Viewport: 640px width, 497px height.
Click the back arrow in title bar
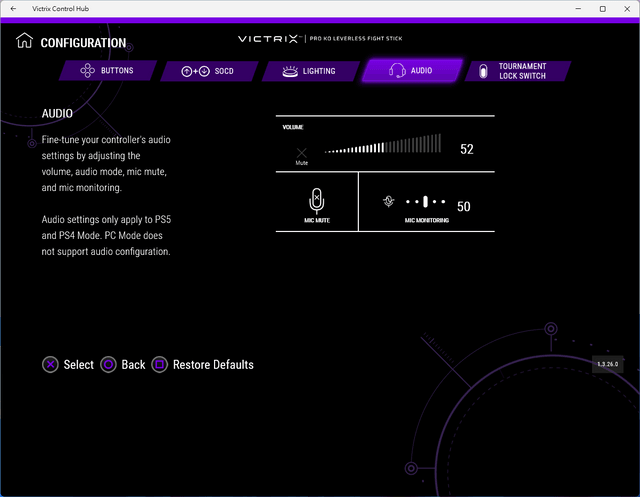13,9
